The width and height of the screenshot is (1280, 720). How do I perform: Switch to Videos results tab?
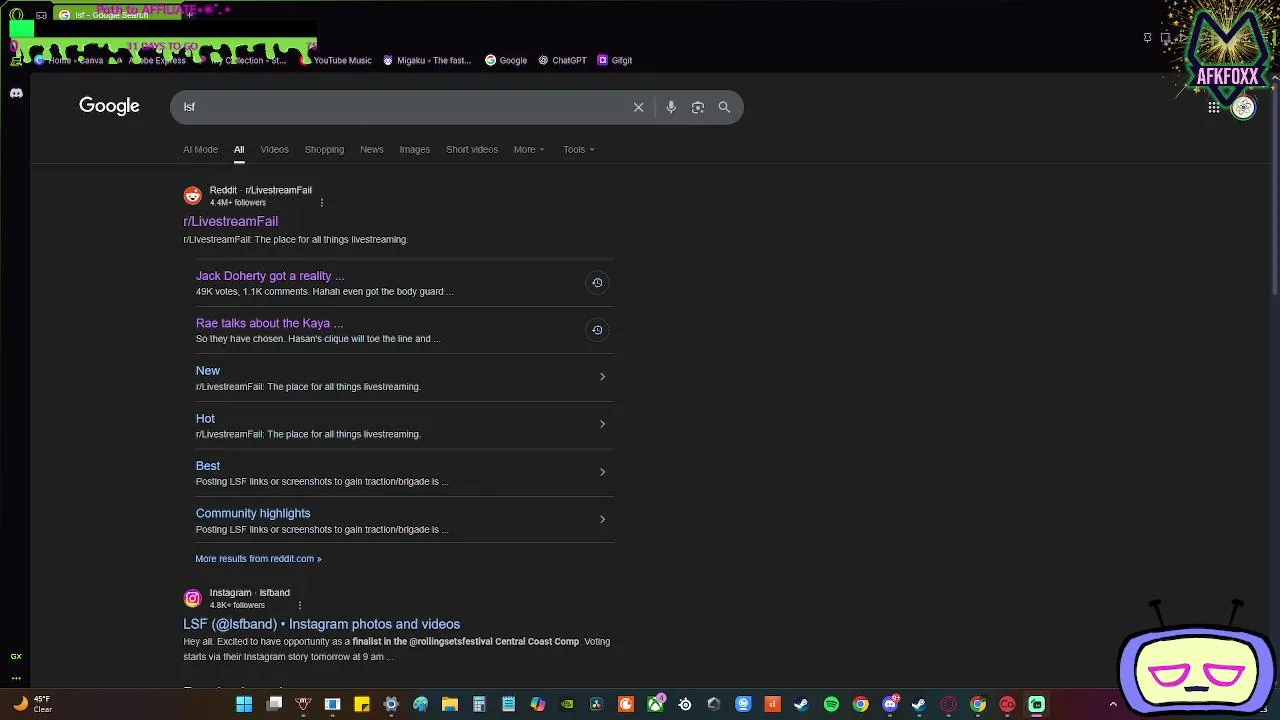[274, 149]
